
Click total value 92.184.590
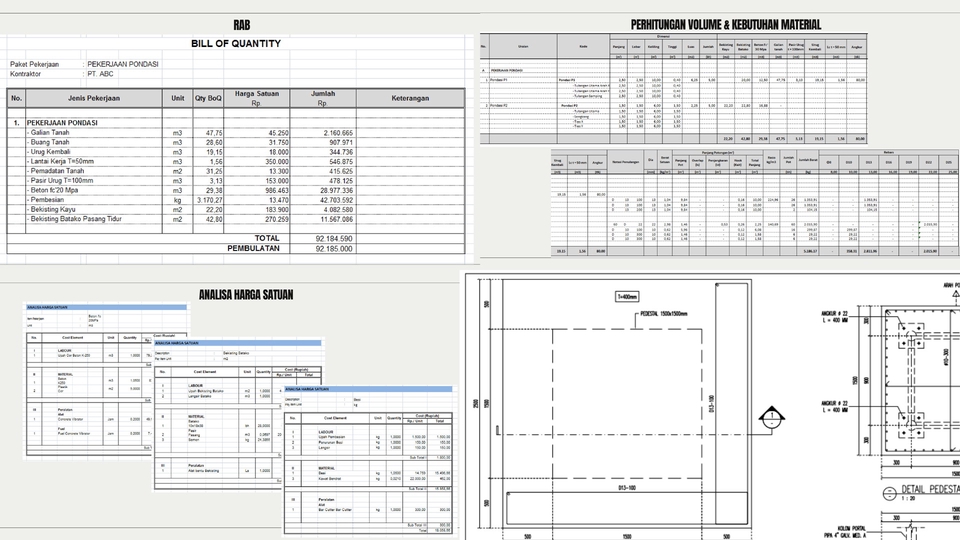click(334, 239)
